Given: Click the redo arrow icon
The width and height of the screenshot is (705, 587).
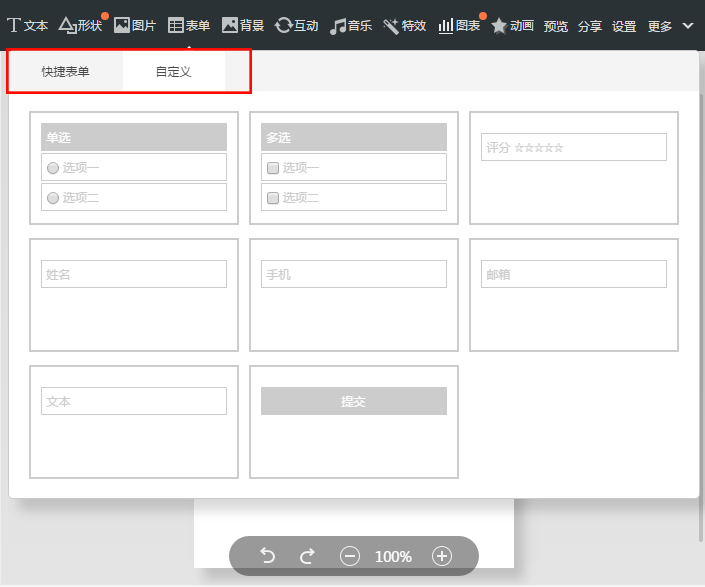Looking at the screenshot, I should point(308,556).
